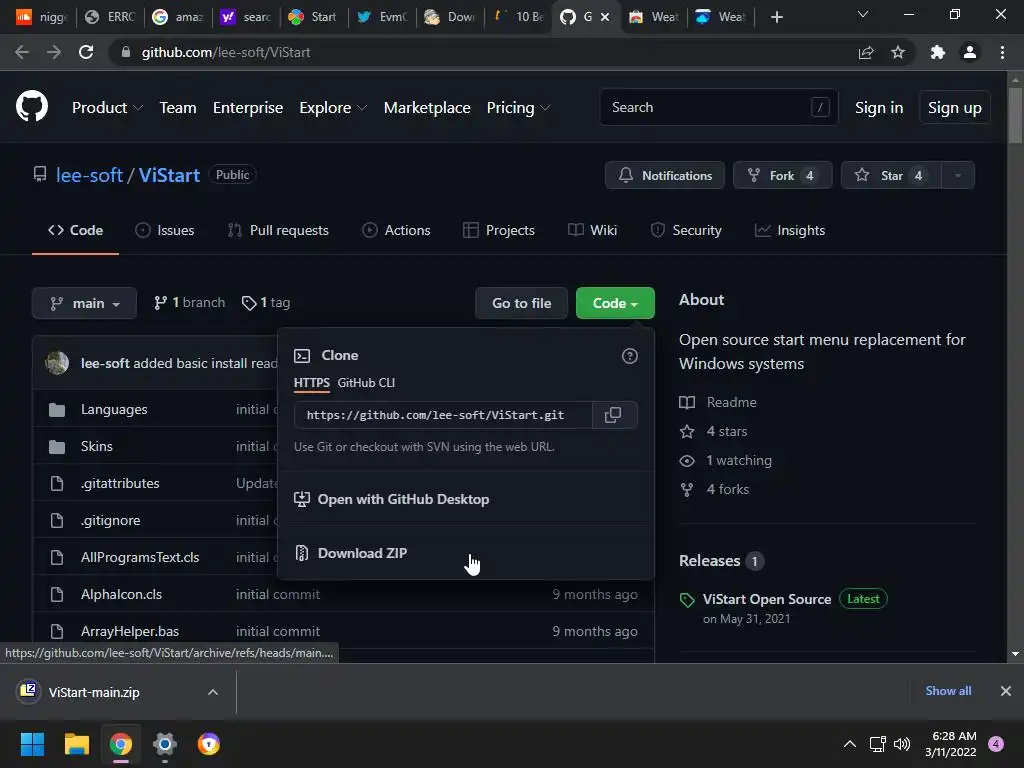This screenshot has width=1024, height=768.
Task: Open Settings gear in the taskbar
Action: point(165,744)
